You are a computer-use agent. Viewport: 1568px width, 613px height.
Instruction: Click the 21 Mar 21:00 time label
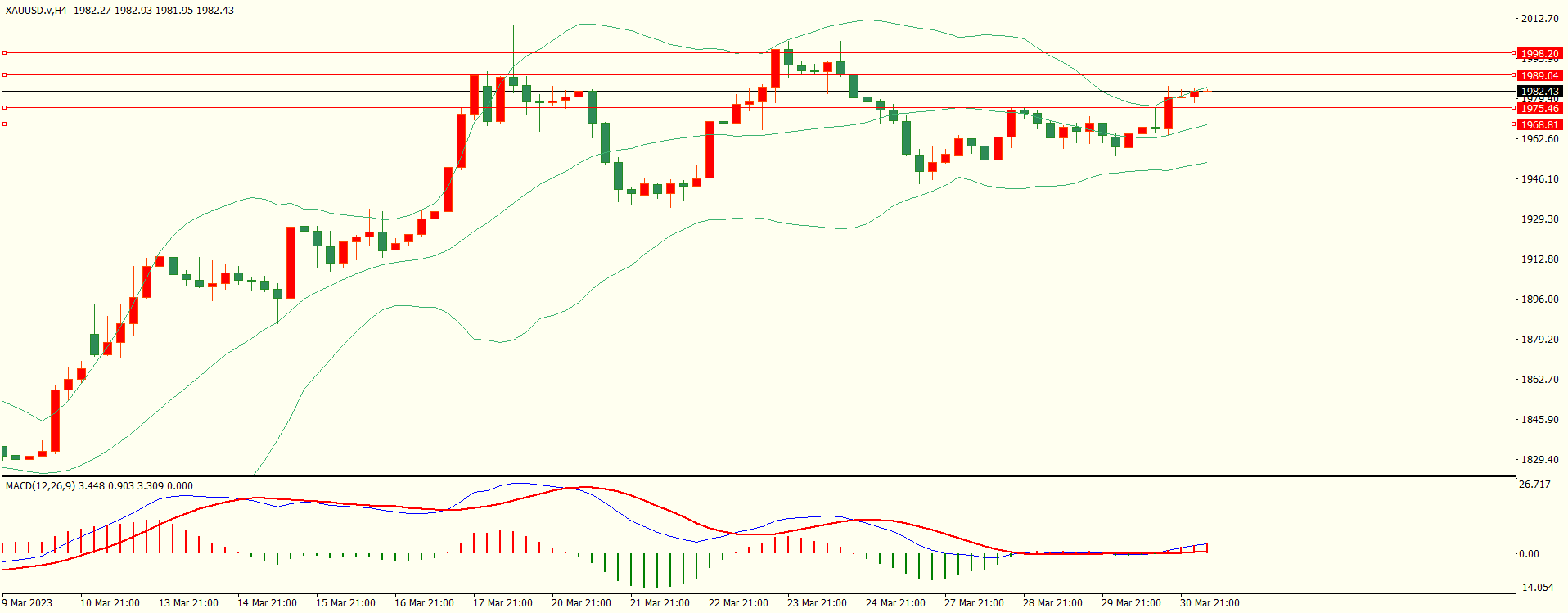click(660, 603)
